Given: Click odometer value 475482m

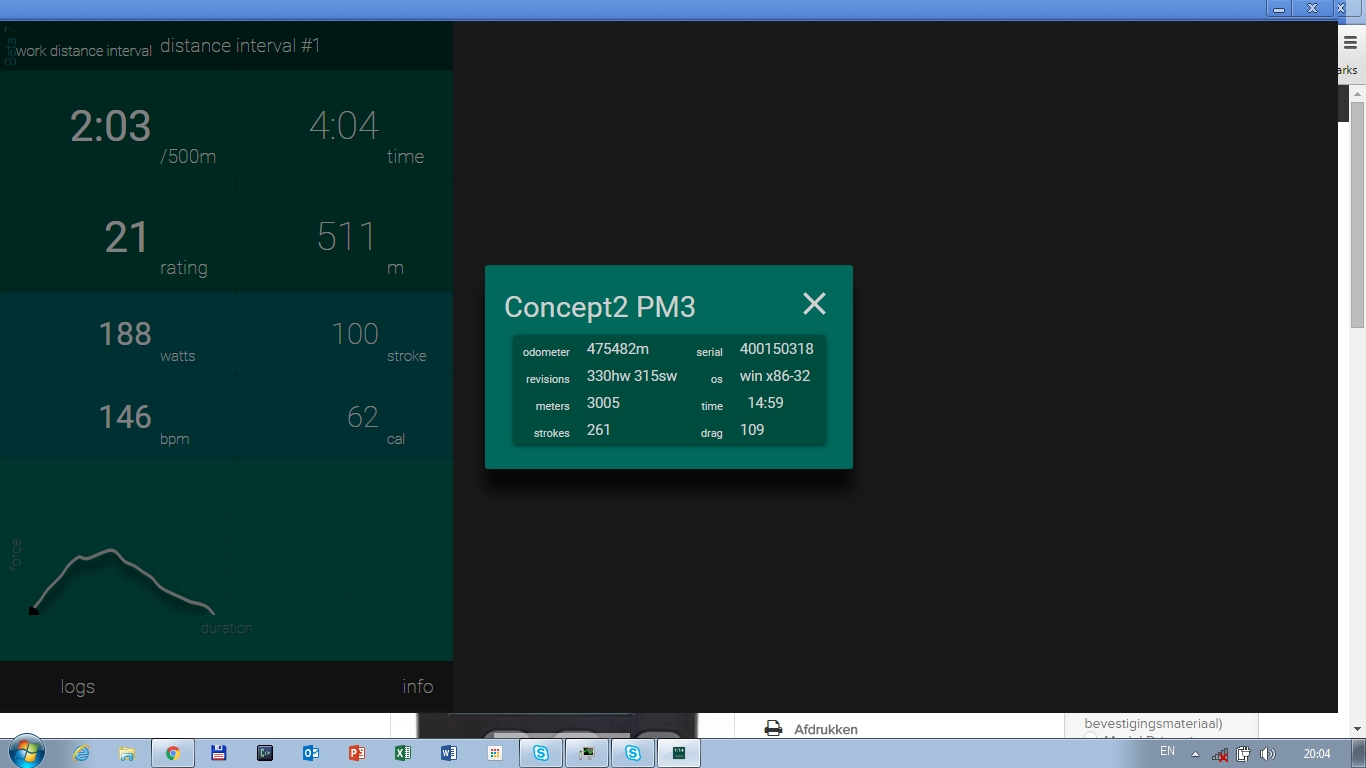Looking at the screenshot, I should click(x=618, y=349).
